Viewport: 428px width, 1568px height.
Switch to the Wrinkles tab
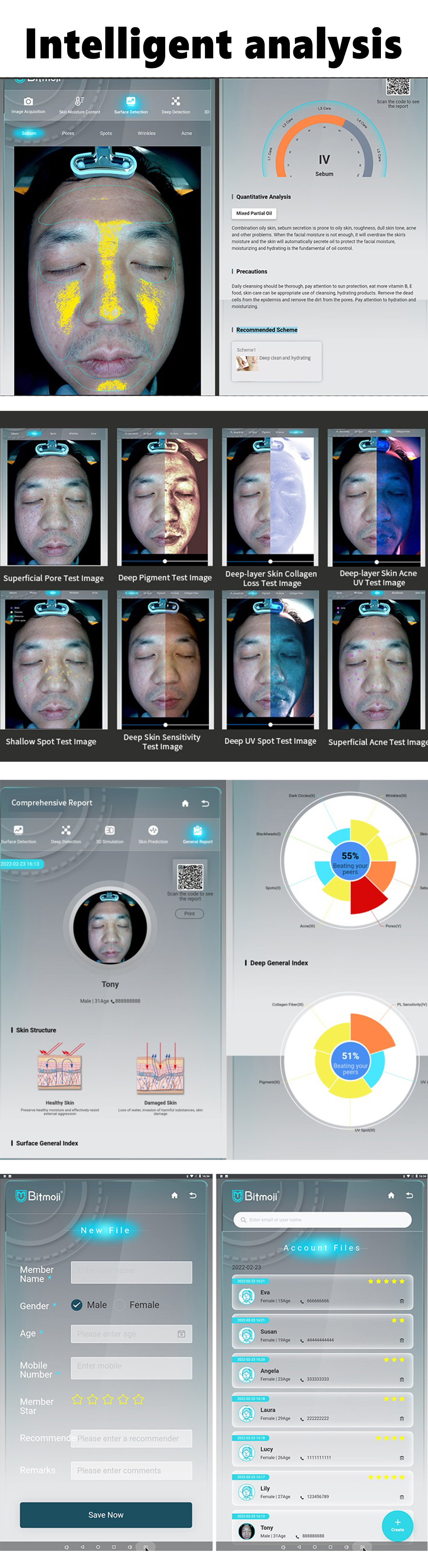coord(146,133)
